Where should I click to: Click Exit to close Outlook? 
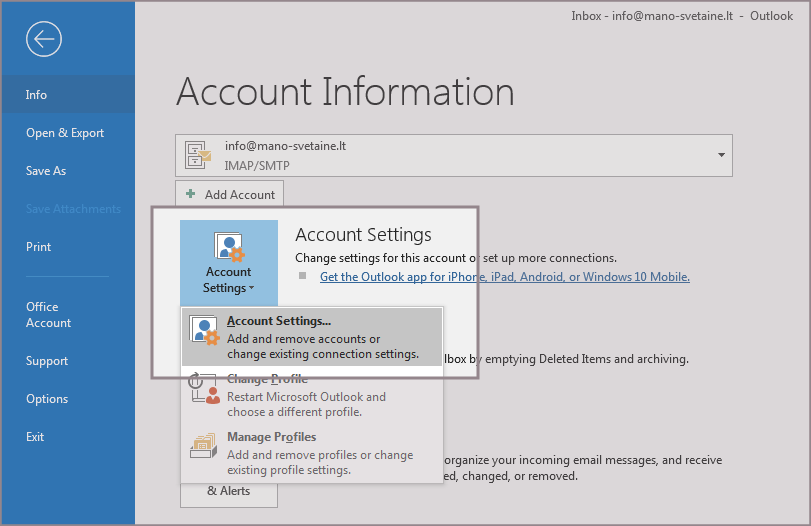[35, 437]
